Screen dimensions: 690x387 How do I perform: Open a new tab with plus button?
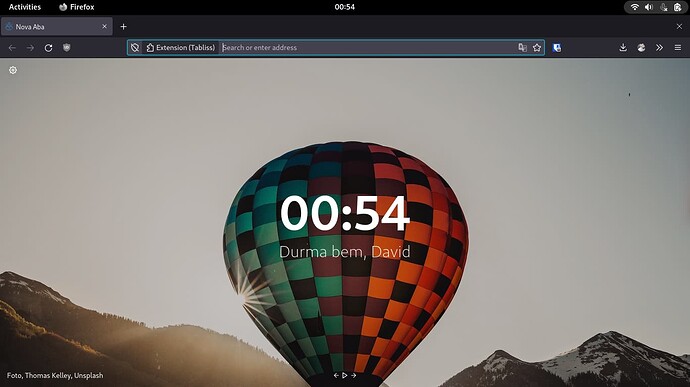tap(124, 26)
